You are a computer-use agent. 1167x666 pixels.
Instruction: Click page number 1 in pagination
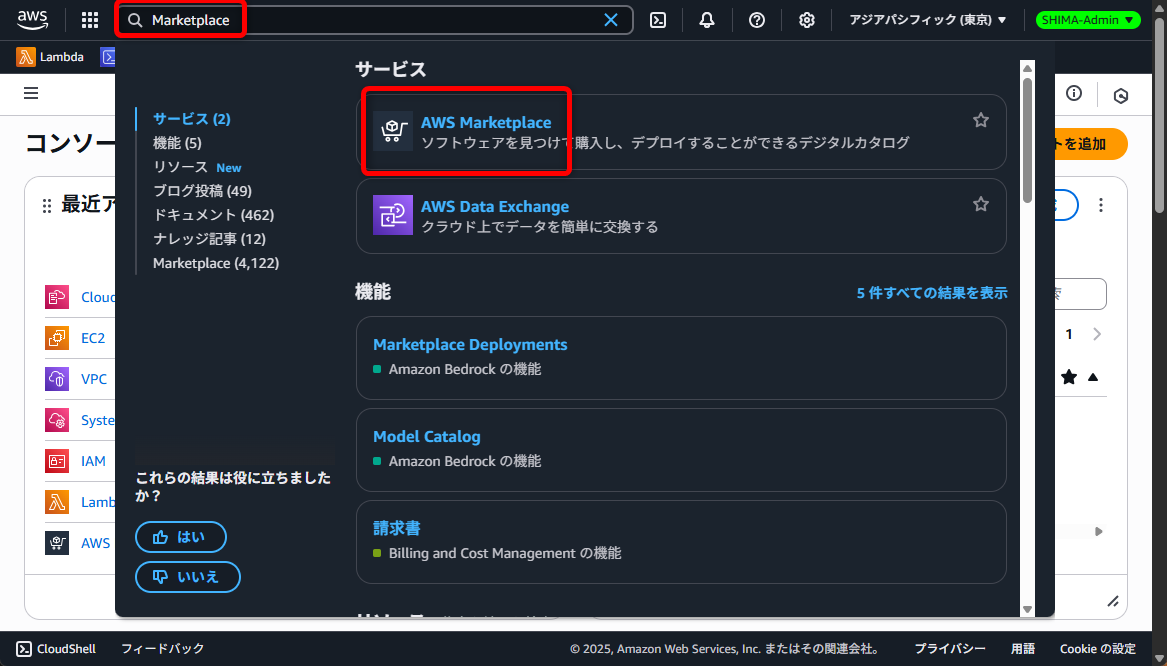1069,334
